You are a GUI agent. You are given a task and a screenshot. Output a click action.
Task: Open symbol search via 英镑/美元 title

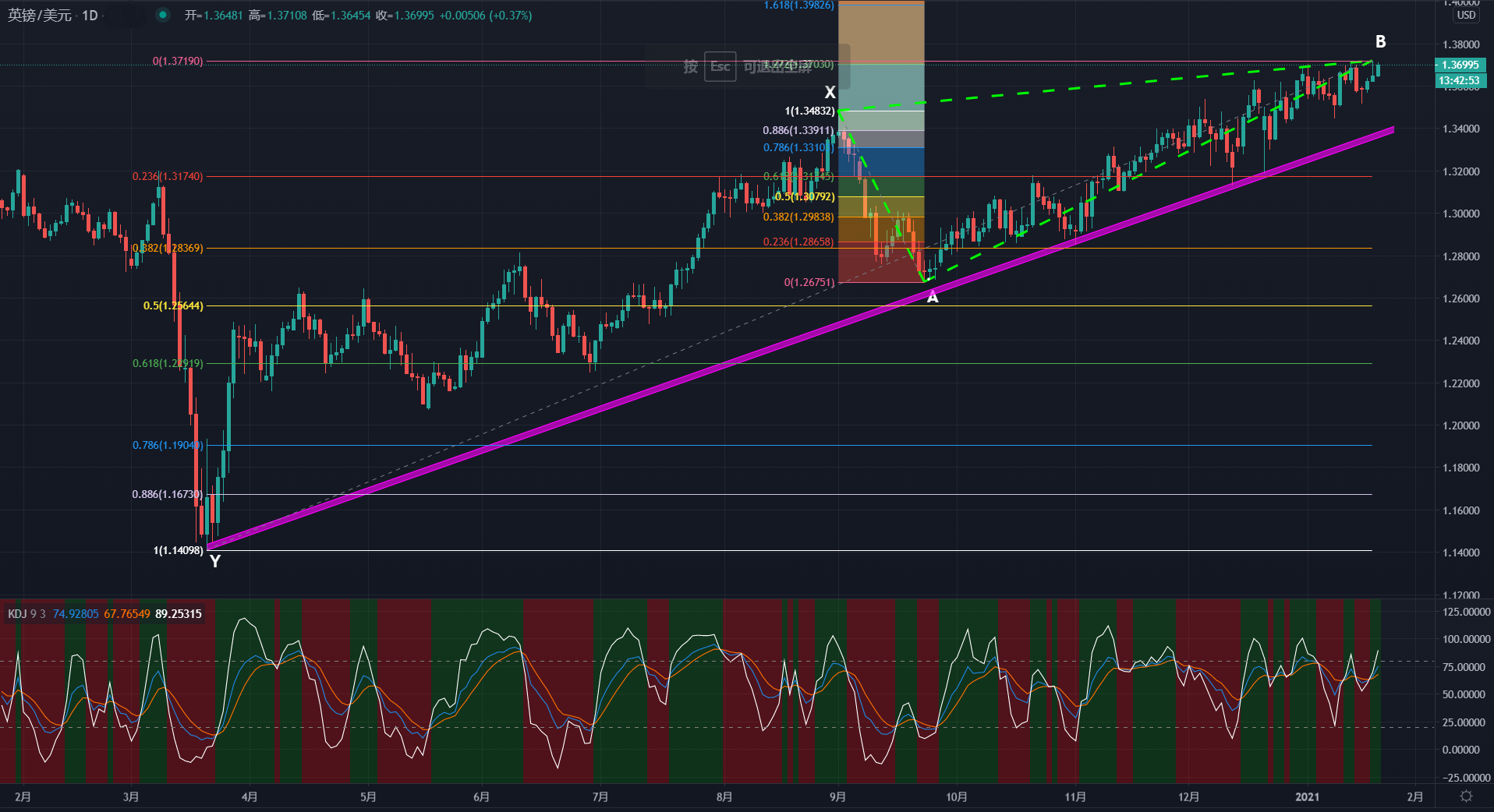(x=40, y=16)
